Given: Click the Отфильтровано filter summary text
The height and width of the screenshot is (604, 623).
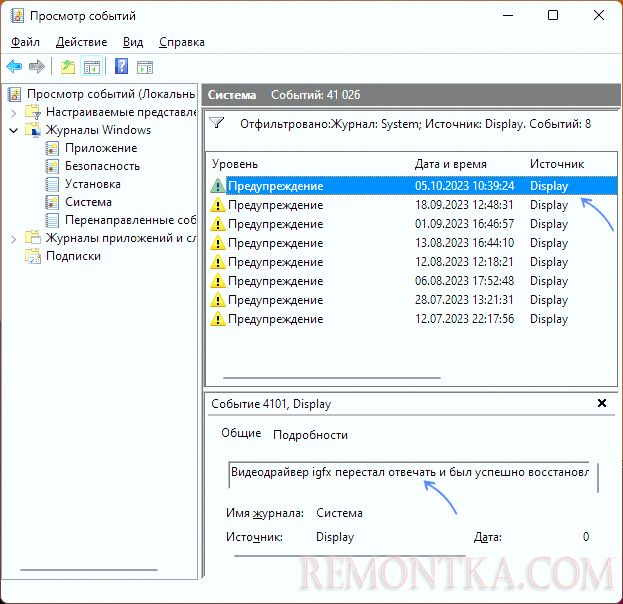Looking at the screenshot, I should click(x=415, y=124).
